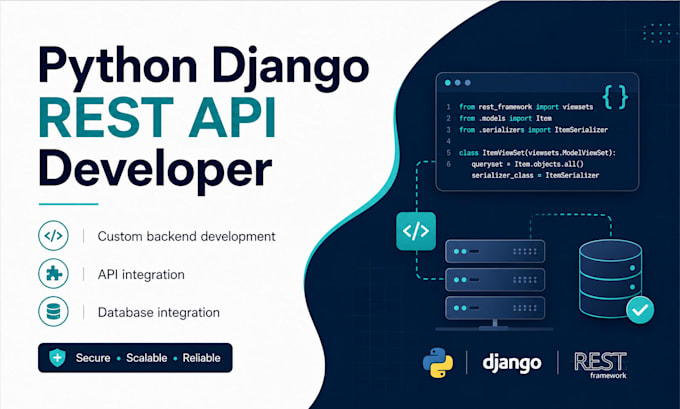680x409 pixels.
Task: Click the word "Reliable" in the badge
Action: (201, 358)
